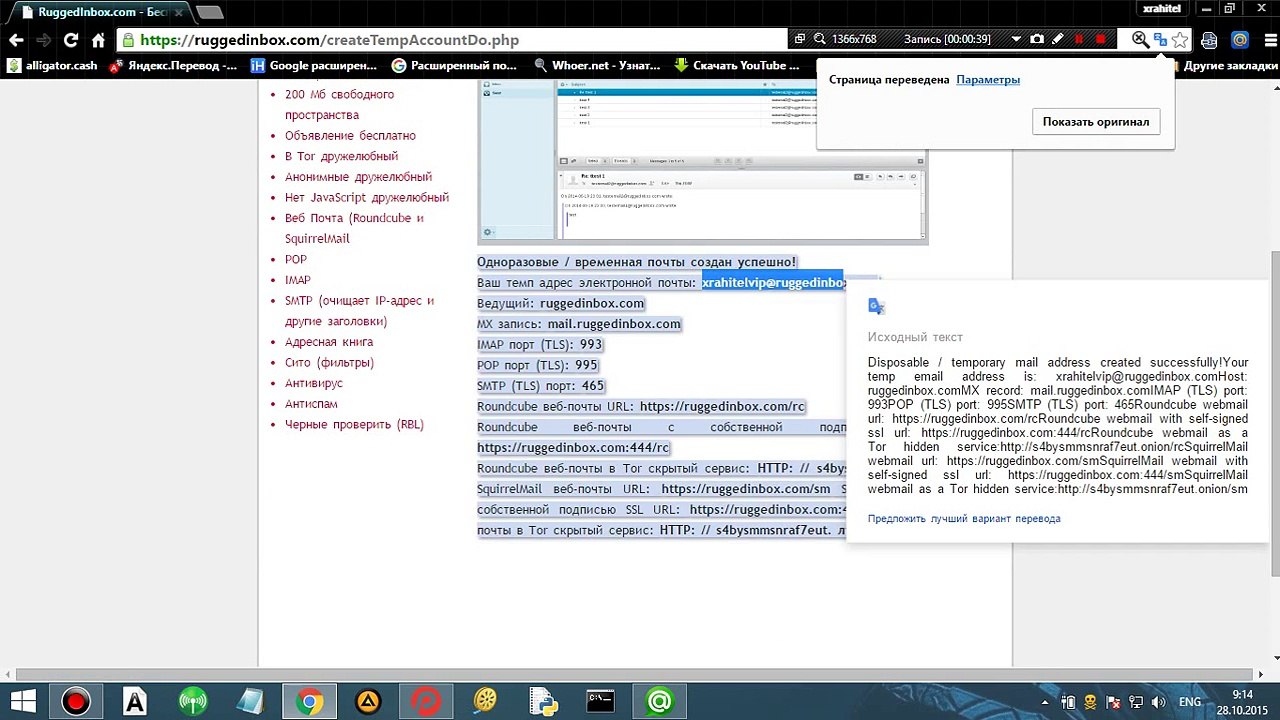Click Предложить лучший вариант перевода link
Image resolution: width=1280 pixels, height=720 pixels.
[x=964, y=519]
